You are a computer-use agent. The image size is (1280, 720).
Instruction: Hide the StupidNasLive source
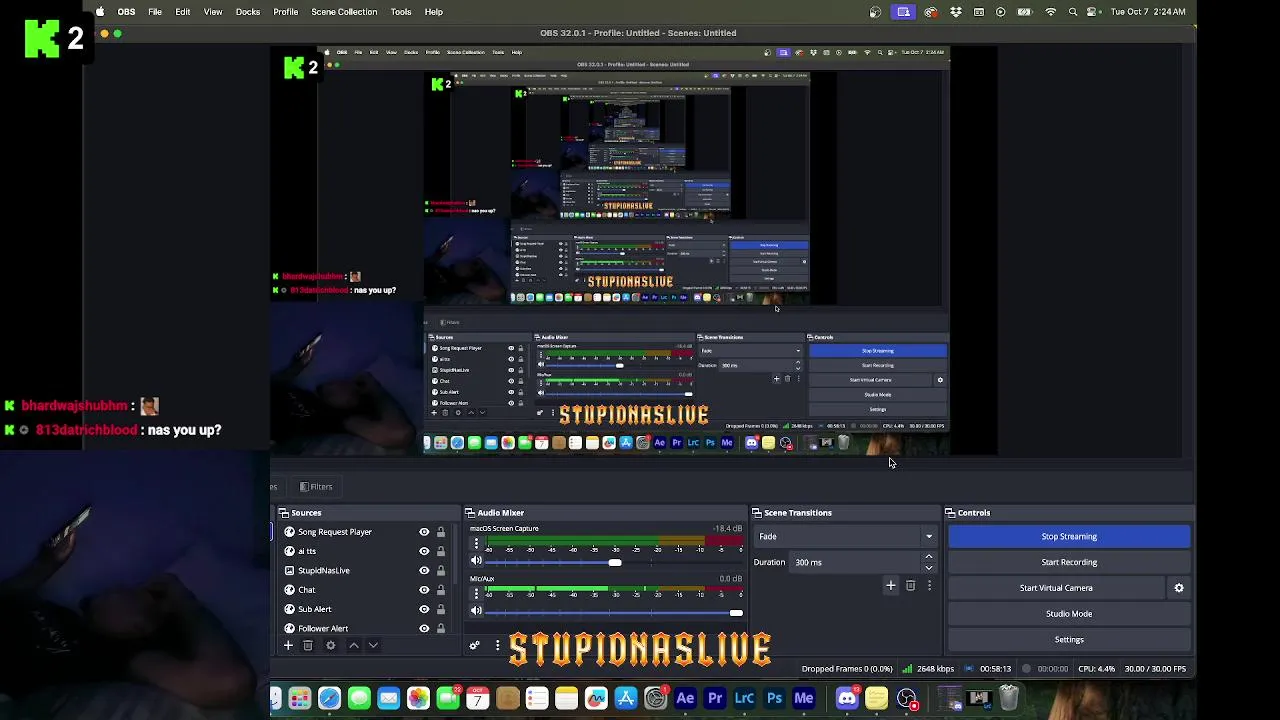point(424,571)
